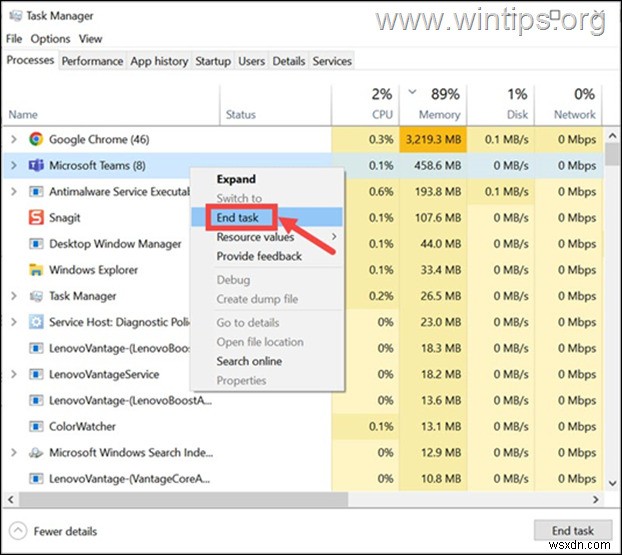Image resolution: width=622 pixels, height=555 pixels.
Task: Click the Microsoft Teams process icon
Action: 36,165
